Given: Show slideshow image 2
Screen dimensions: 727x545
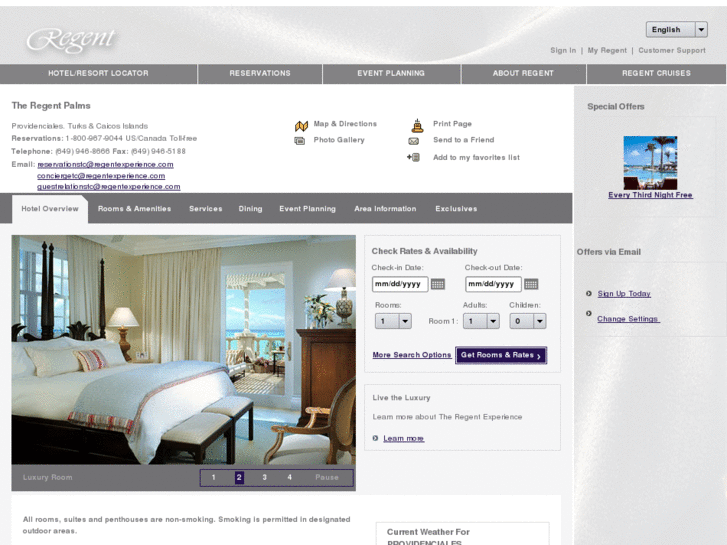Looking at the screenshot, I should pos(239,477).
